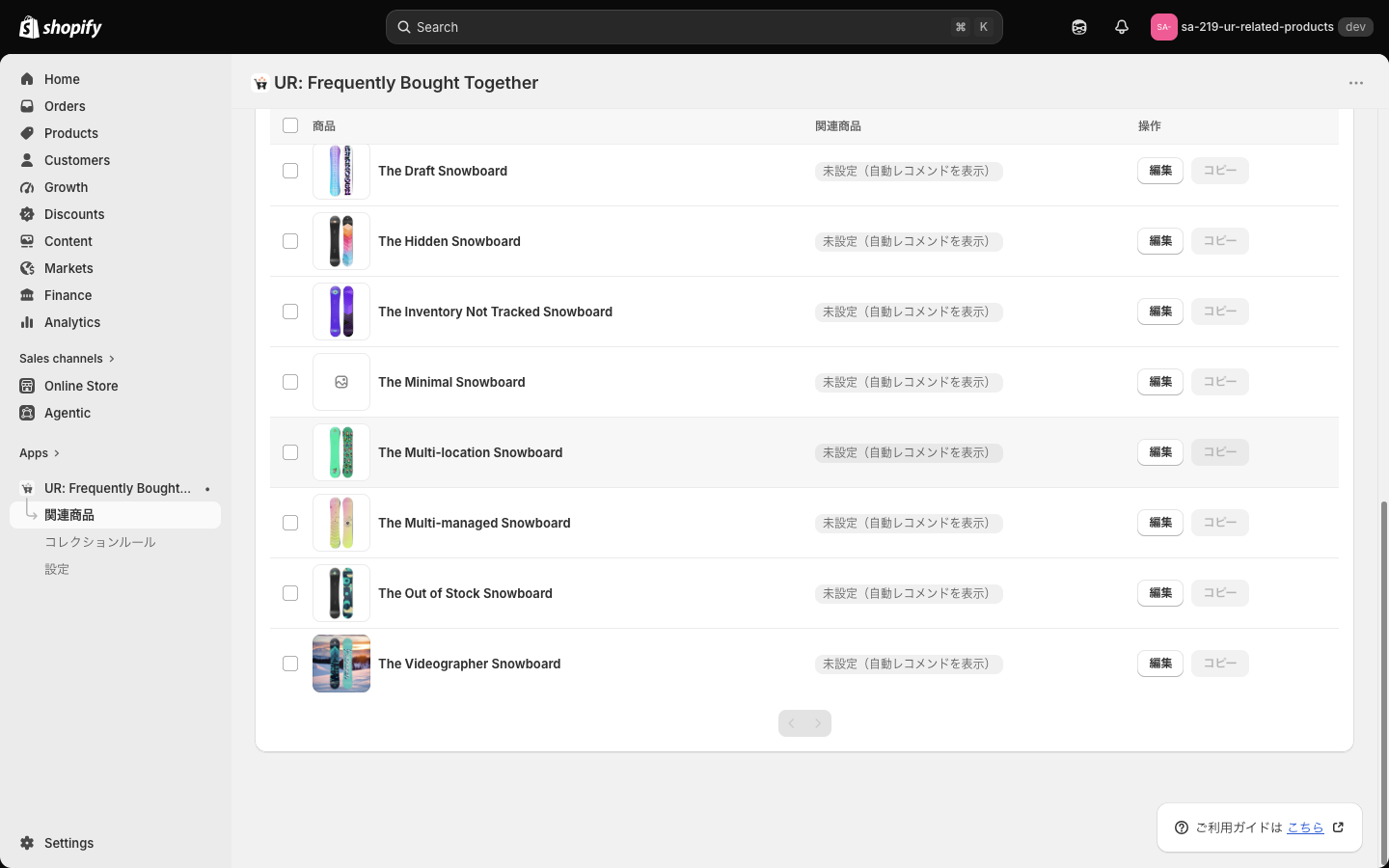Click the Settings gear icon
The image size is (1389, 868).
[27, 843]
